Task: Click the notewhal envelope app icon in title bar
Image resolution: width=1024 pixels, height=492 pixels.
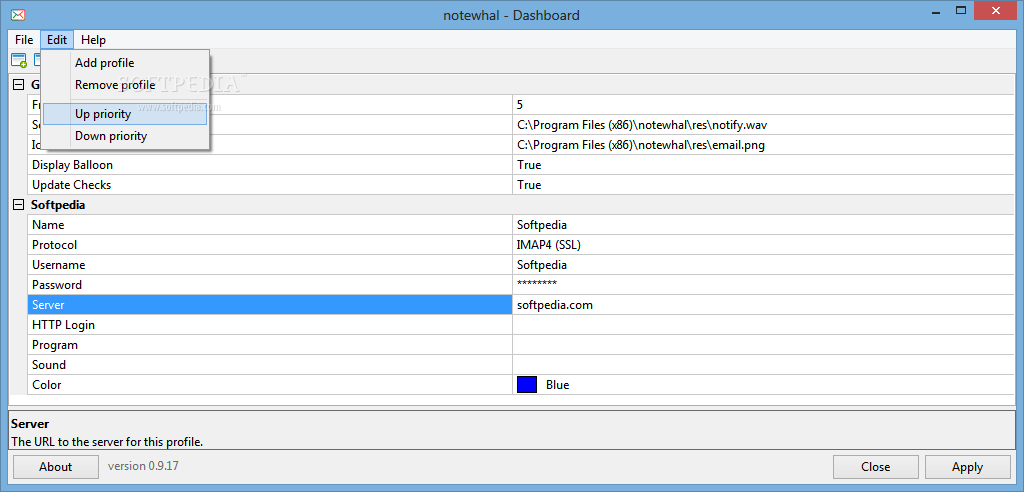Action: tap(18, 14)
